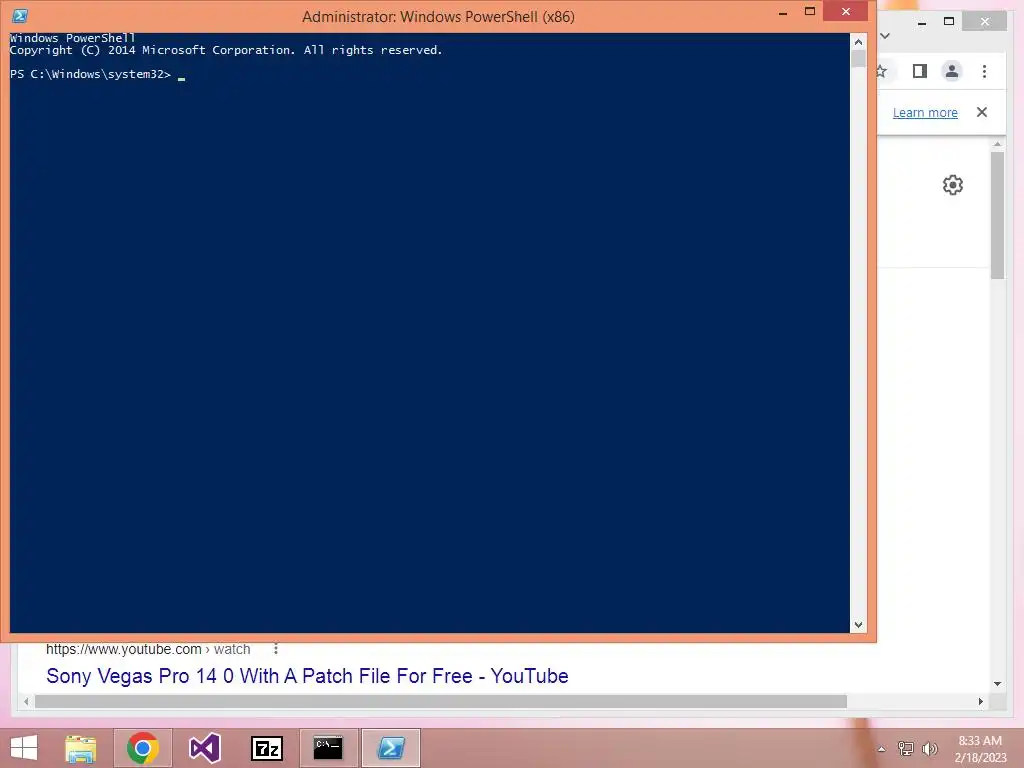Follow the Learn more link
The height and width of the screenshot is (768, 1024).
click(925, 112)
